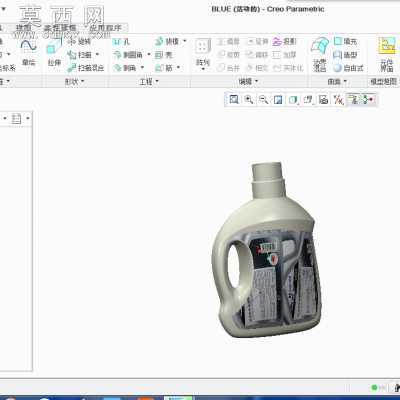Open the Sweep (扫描) dropdown arrow

97,54
